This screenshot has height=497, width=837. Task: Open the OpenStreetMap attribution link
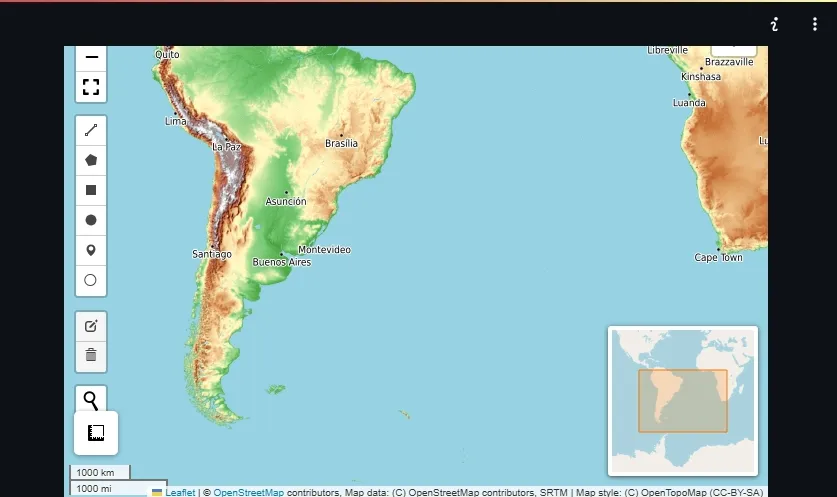pyautogui.click(x=248, y=492)
